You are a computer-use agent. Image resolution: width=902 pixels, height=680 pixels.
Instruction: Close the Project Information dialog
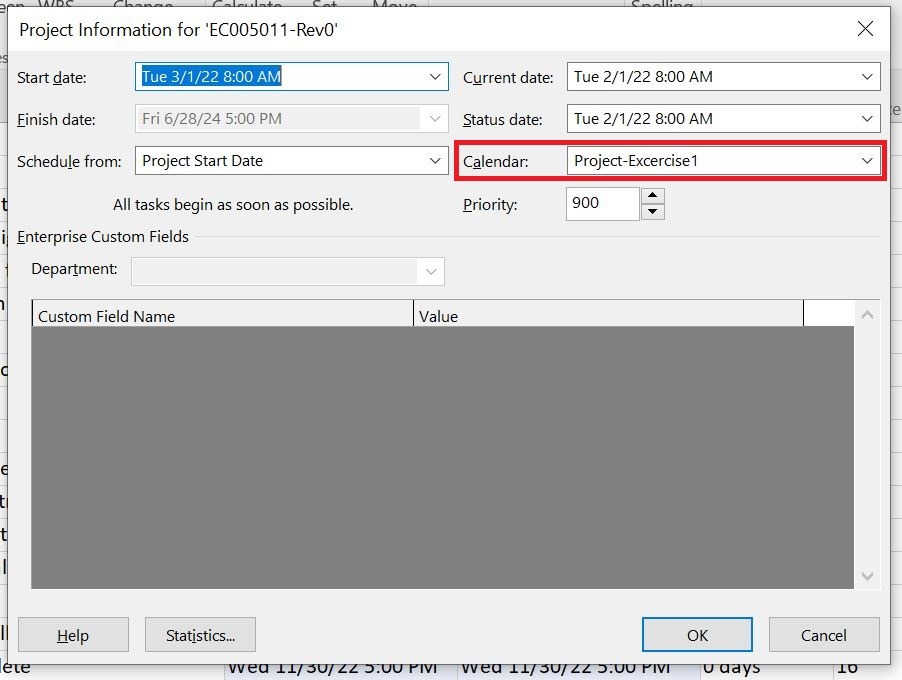[865, 29]
